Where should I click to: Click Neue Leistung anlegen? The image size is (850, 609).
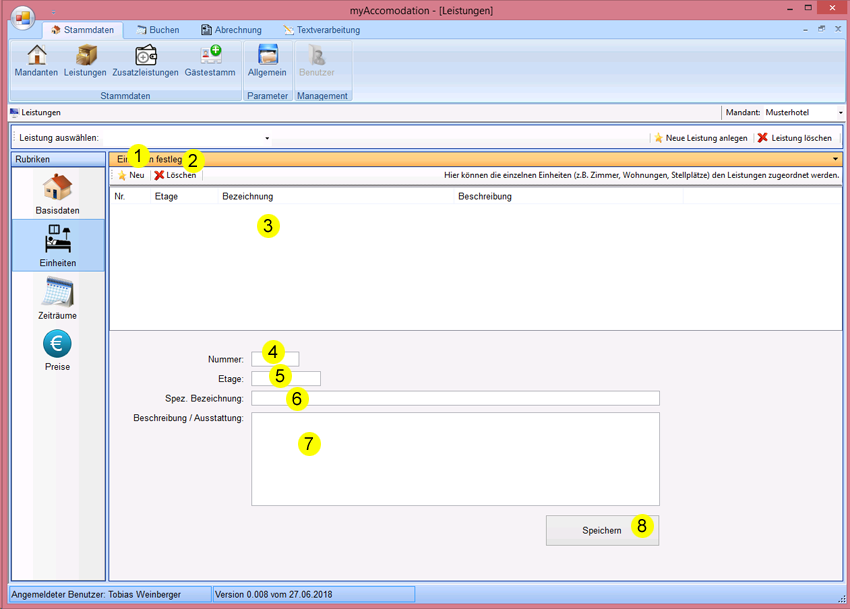[x=700, y=138]
